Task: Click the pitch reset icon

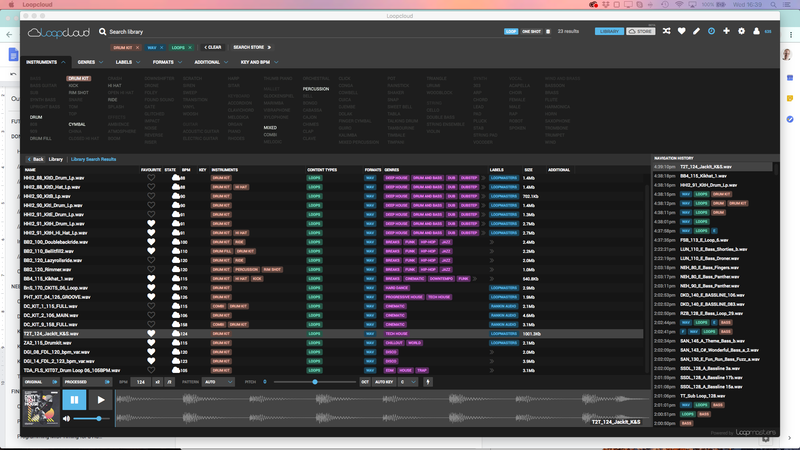Action: pos(265,382)
